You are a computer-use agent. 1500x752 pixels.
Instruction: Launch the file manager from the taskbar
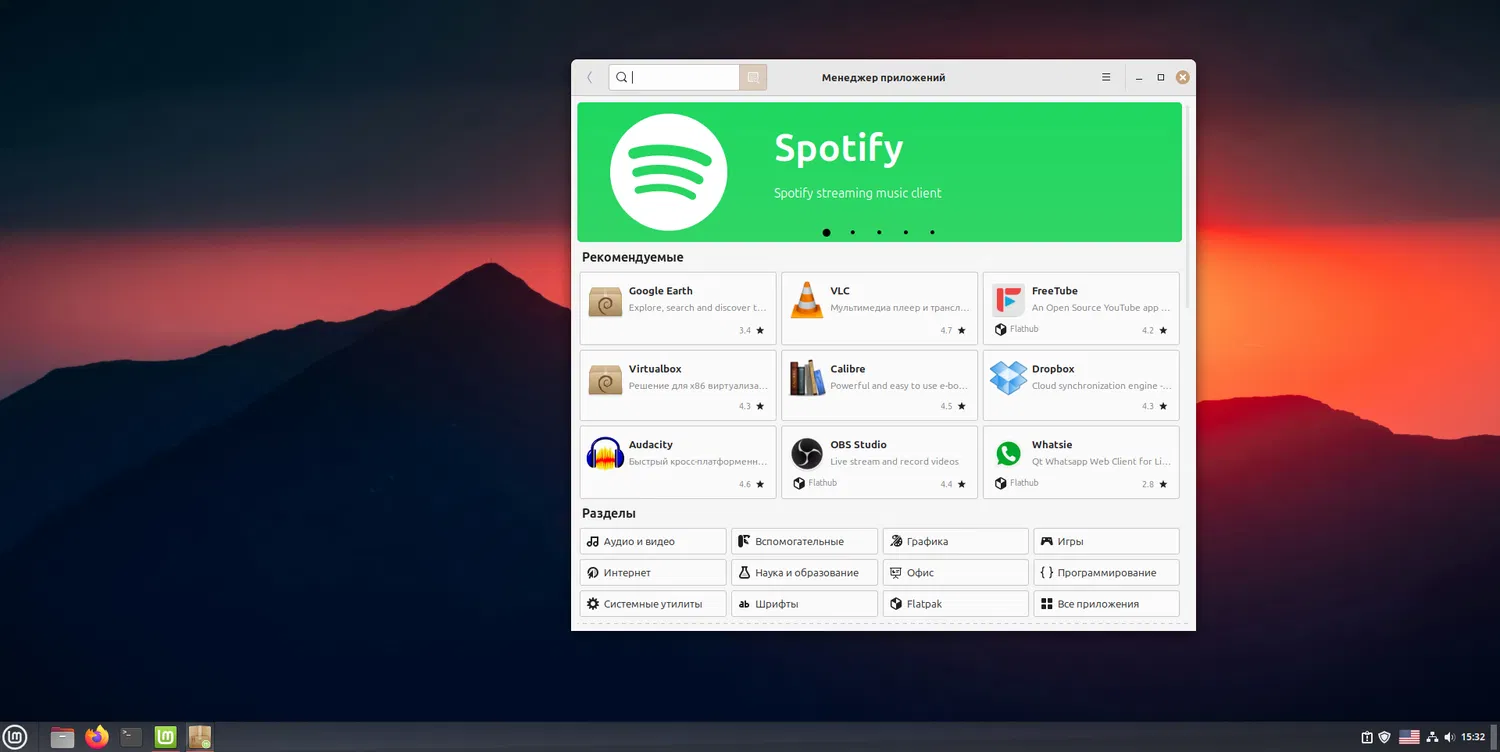pyautogui.click(x=62, y=737)
